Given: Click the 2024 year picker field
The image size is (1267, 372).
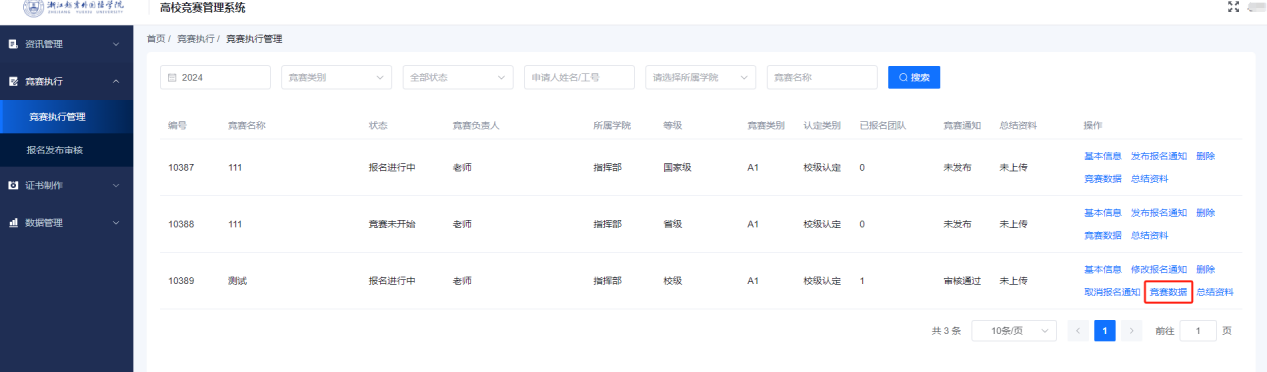Looking at the screenshot, I should [216, 77].
